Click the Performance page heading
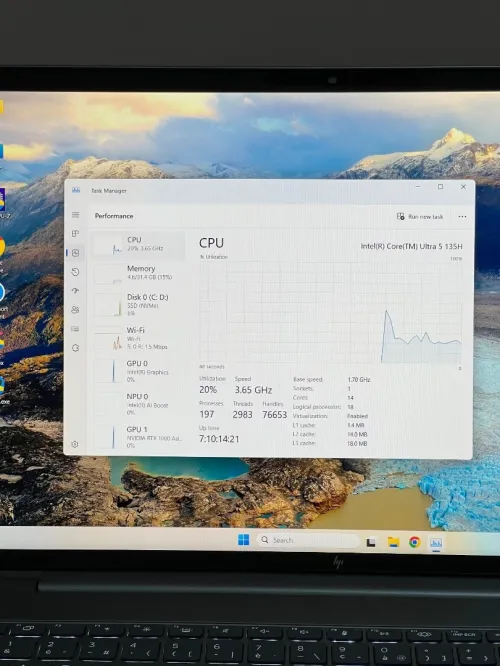500x666 pixels. (114, 216)
